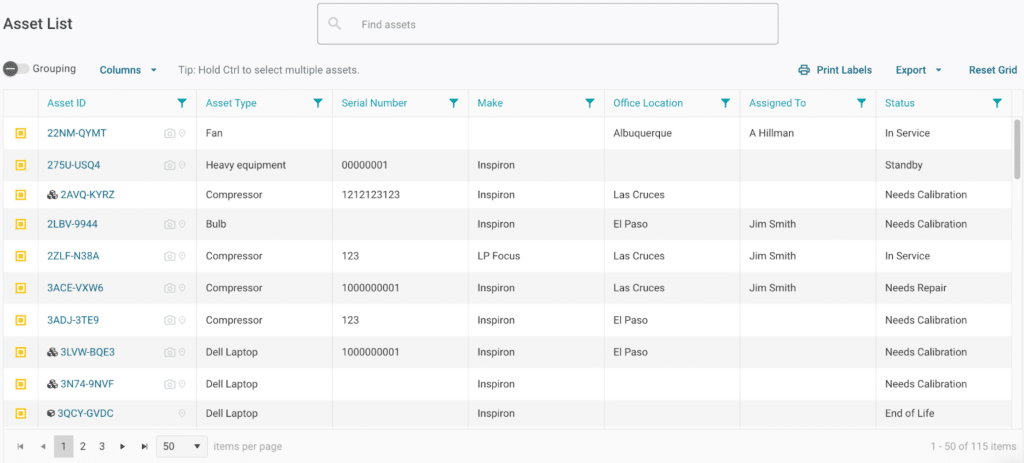Image resolution: width=1024 pixels, height=463 pixels.
Task: Go to the last page of results
Action: (145, 447)
